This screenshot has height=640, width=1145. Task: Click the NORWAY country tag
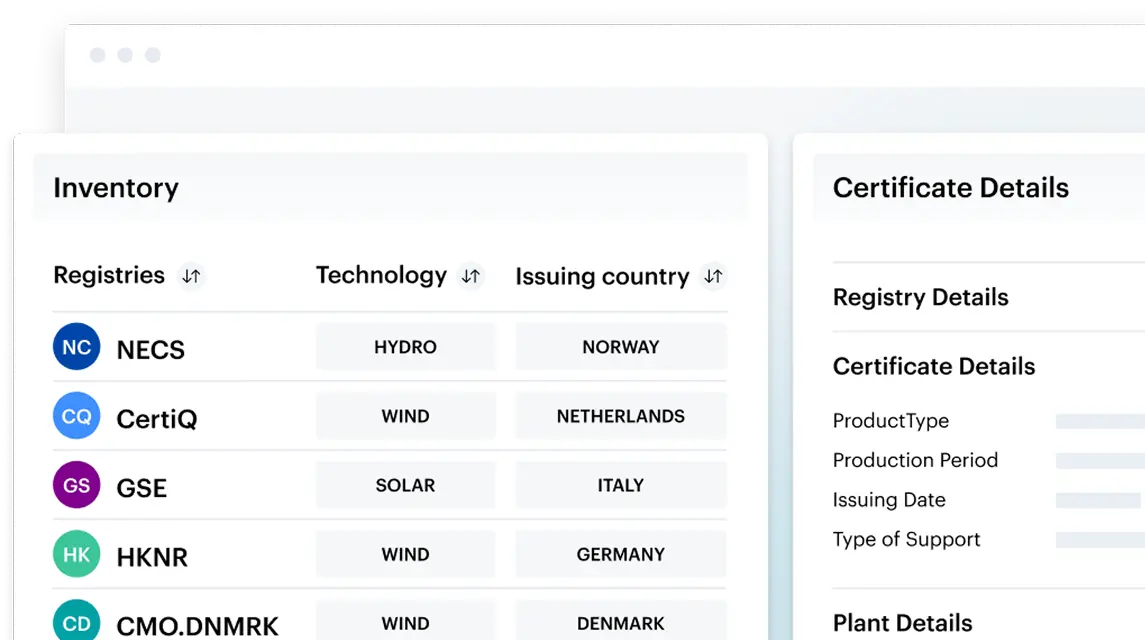(x=621, y=346)
